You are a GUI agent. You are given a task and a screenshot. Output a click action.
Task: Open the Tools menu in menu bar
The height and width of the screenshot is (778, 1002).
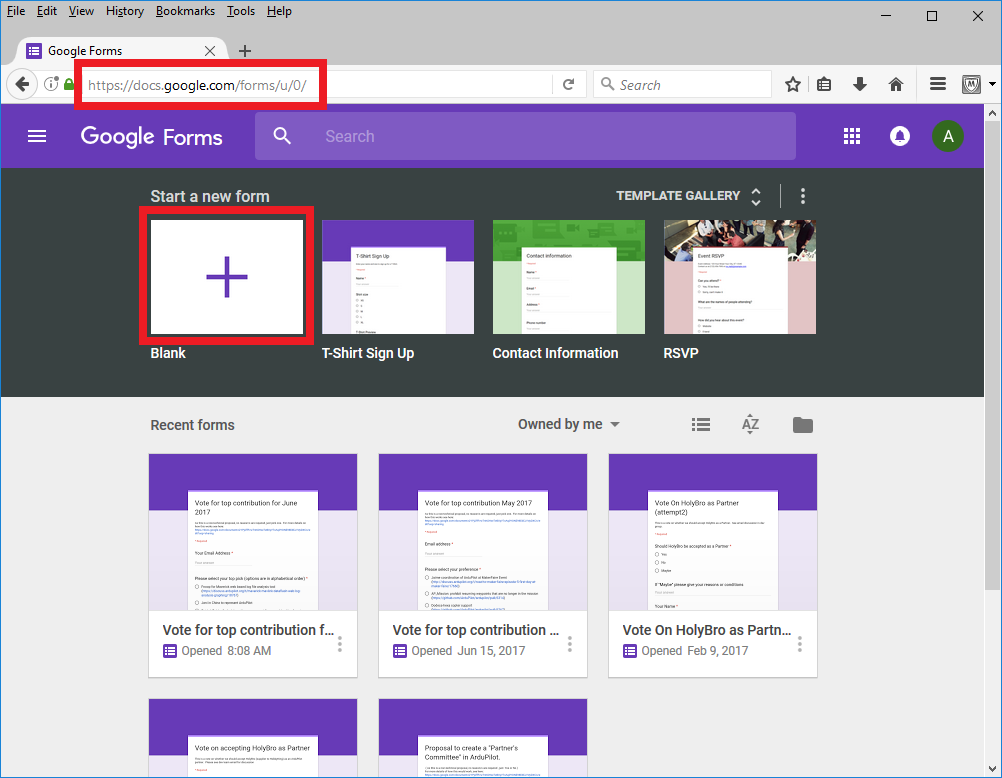tap(240, 11)
